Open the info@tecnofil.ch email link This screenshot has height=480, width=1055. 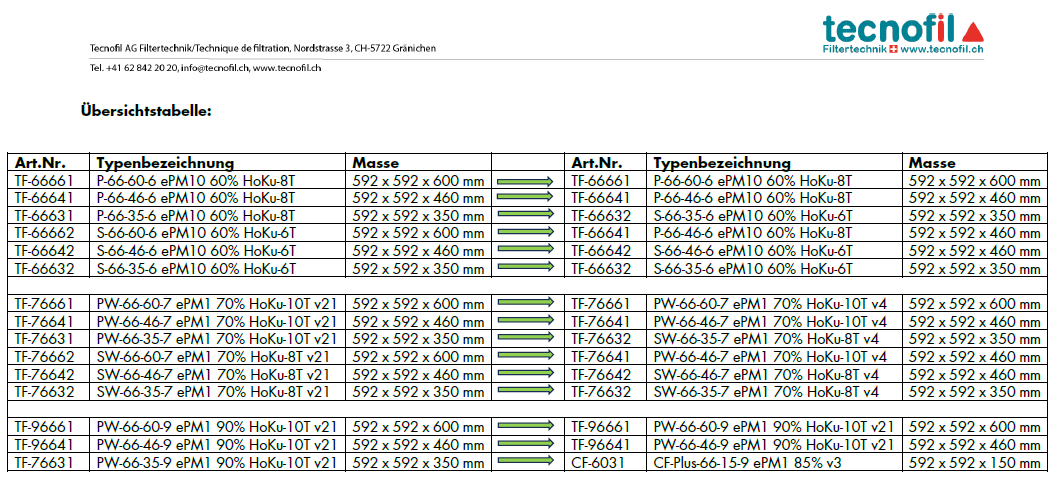214,68
